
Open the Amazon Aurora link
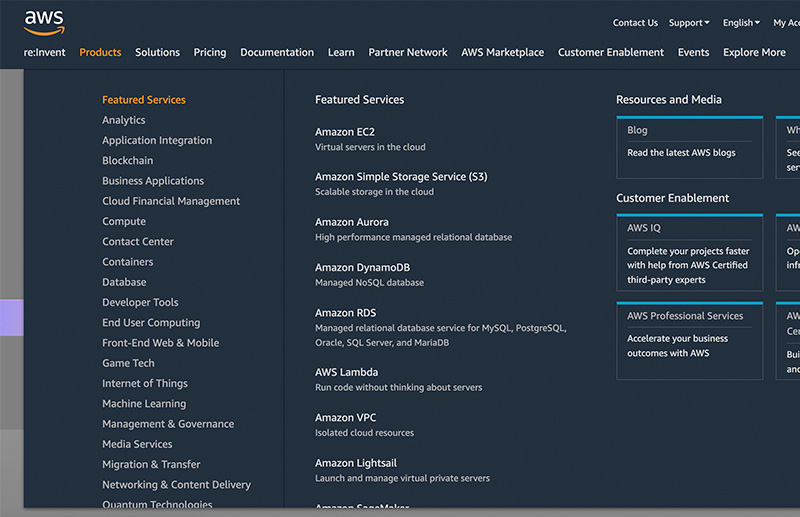pyautogui.click(x=352, y=222)
